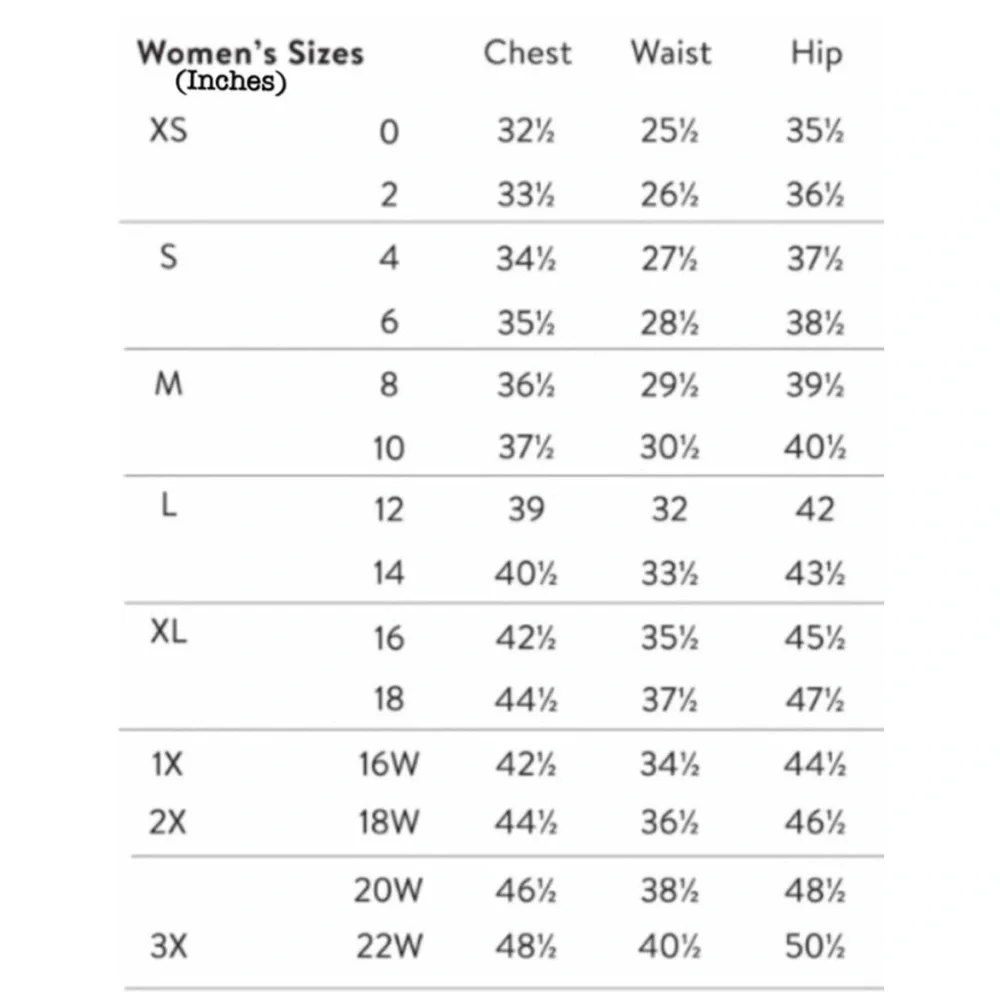Select numeric size 0 in the XS row
Viewport: 1000px width, 1000px height.
(x=389, y=132)
